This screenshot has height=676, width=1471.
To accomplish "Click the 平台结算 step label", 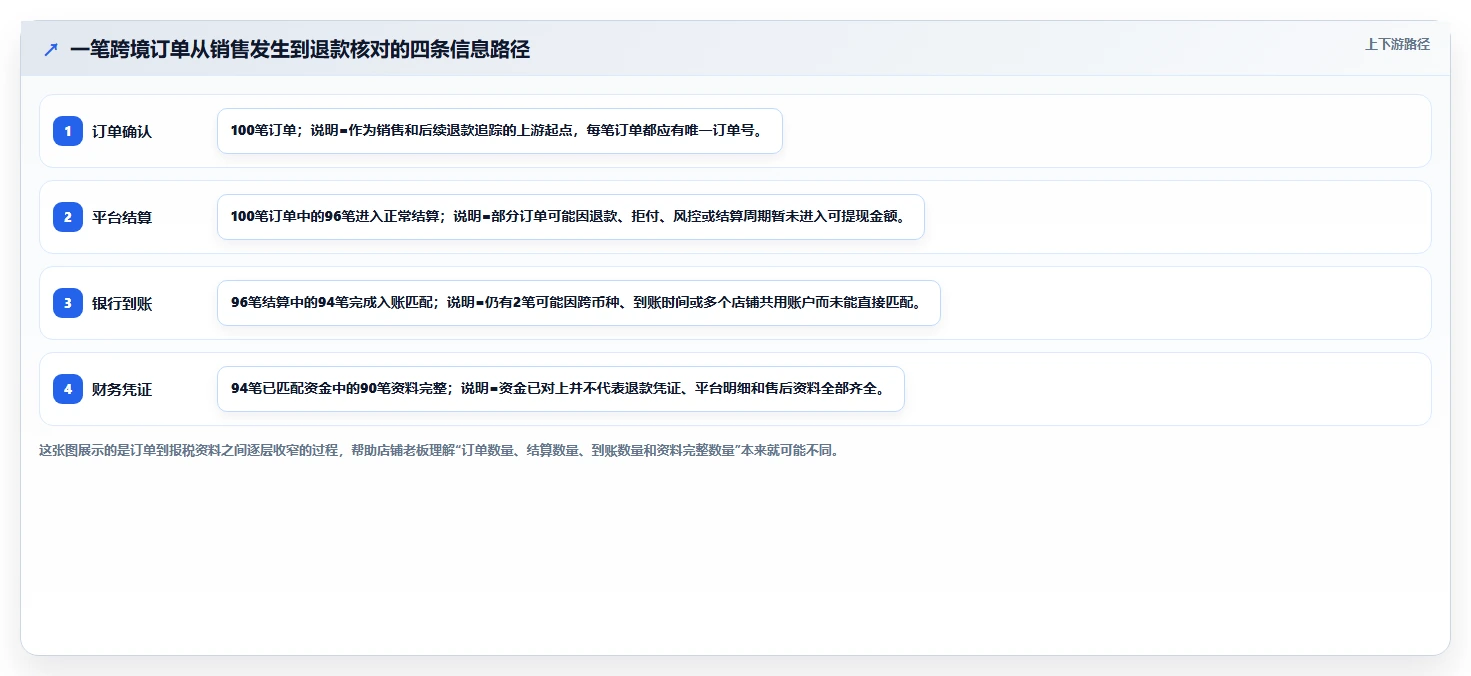I will pos(122,217).
